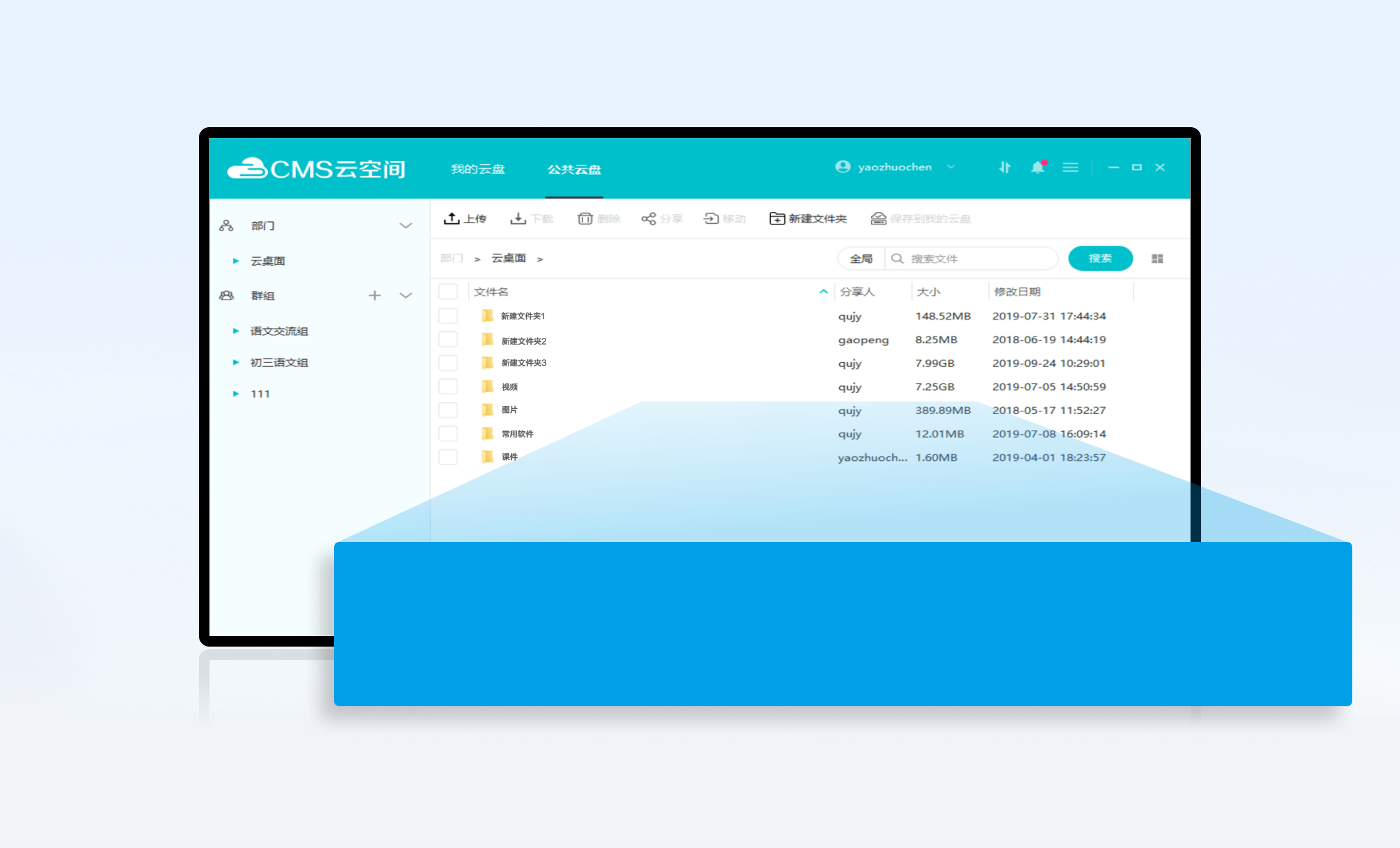This screenshot has width=1400, height=848.
Task: Click the 群组 group icon in sidebar
Action: [226, 295]
